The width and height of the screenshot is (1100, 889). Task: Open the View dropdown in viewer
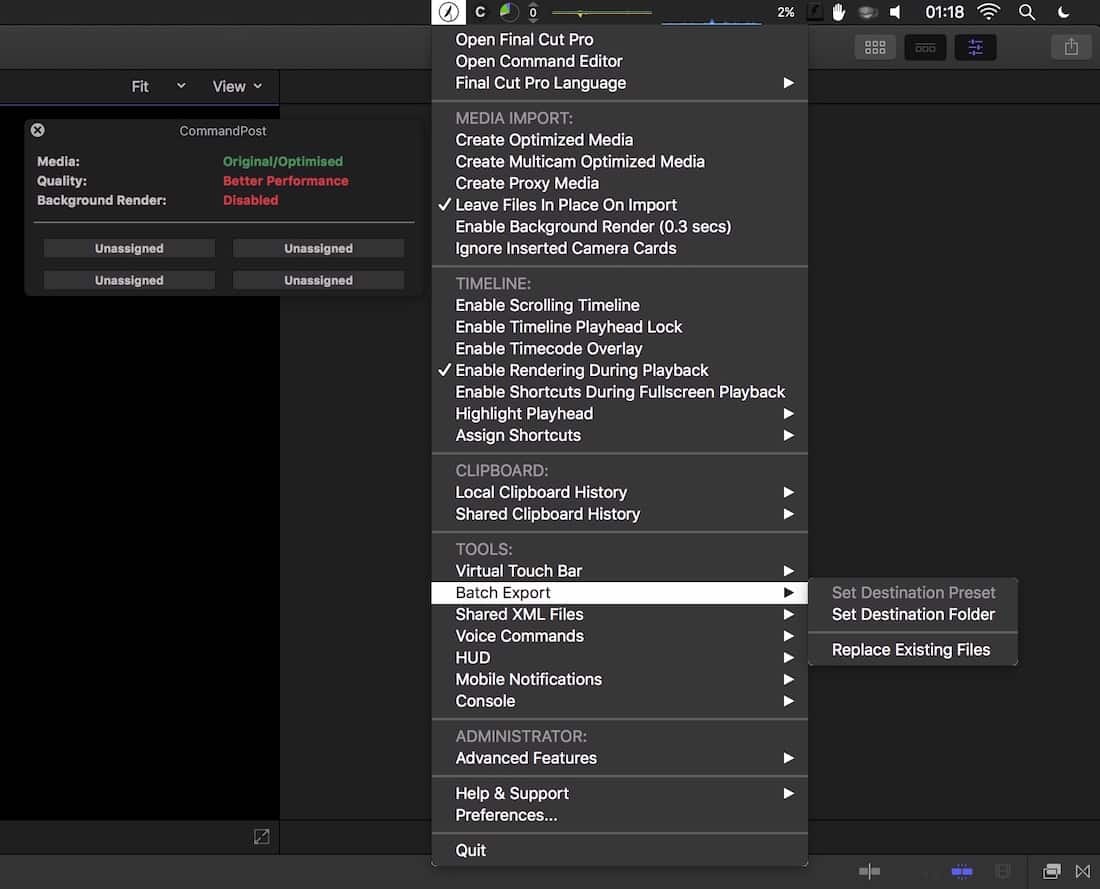[x=237, y=86]
